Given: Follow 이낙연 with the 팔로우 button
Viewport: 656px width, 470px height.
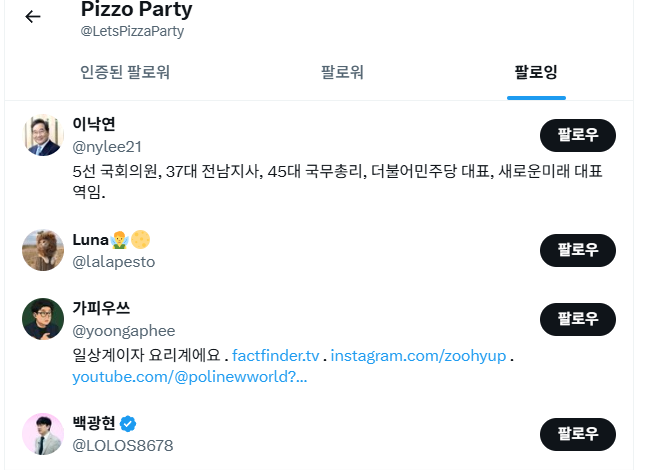Looking at the screenshot, I should click(x=578, y=135).
